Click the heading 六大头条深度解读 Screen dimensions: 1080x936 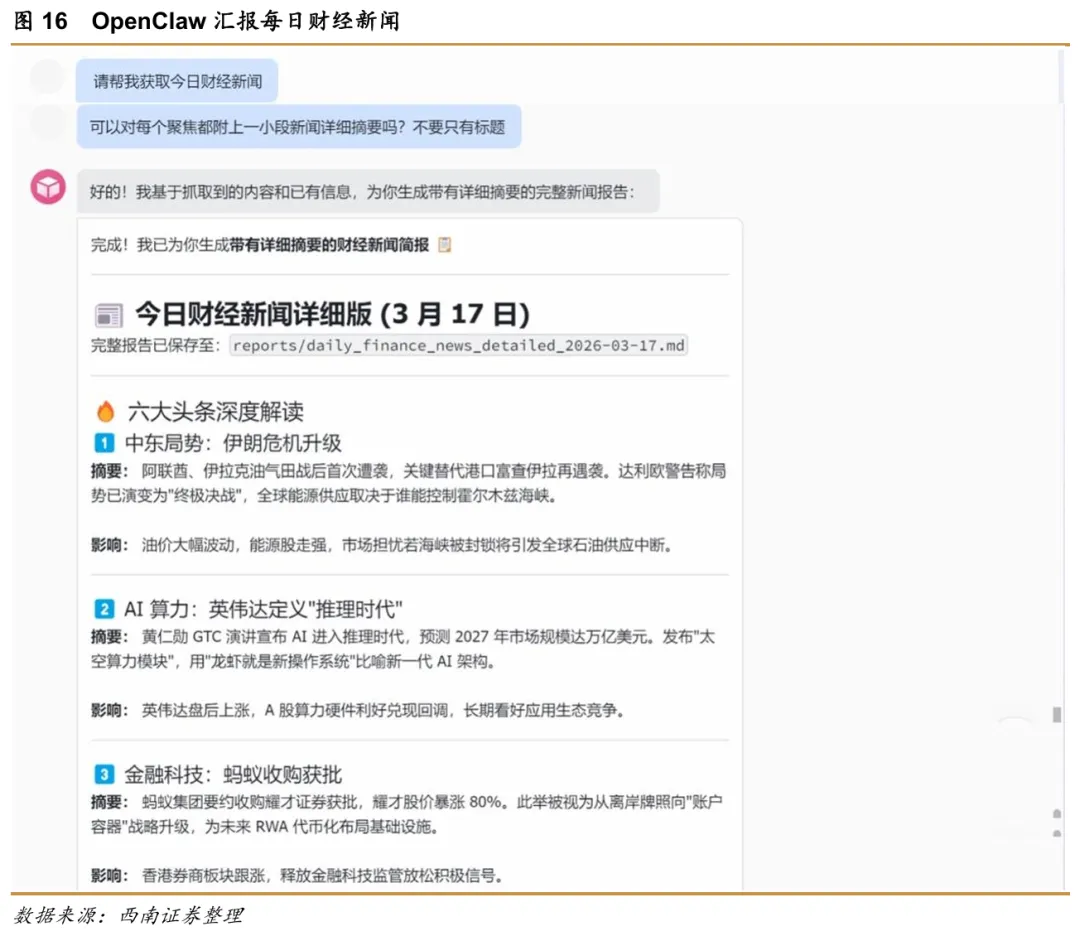[x=216, y=412]
